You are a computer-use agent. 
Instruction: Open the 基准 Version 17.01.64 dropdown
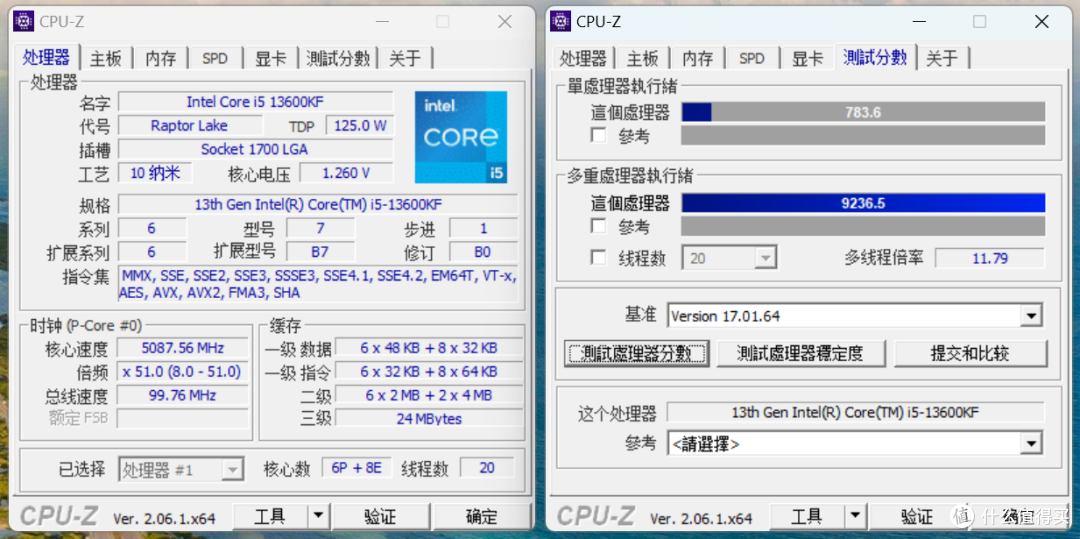coord(854,316)
